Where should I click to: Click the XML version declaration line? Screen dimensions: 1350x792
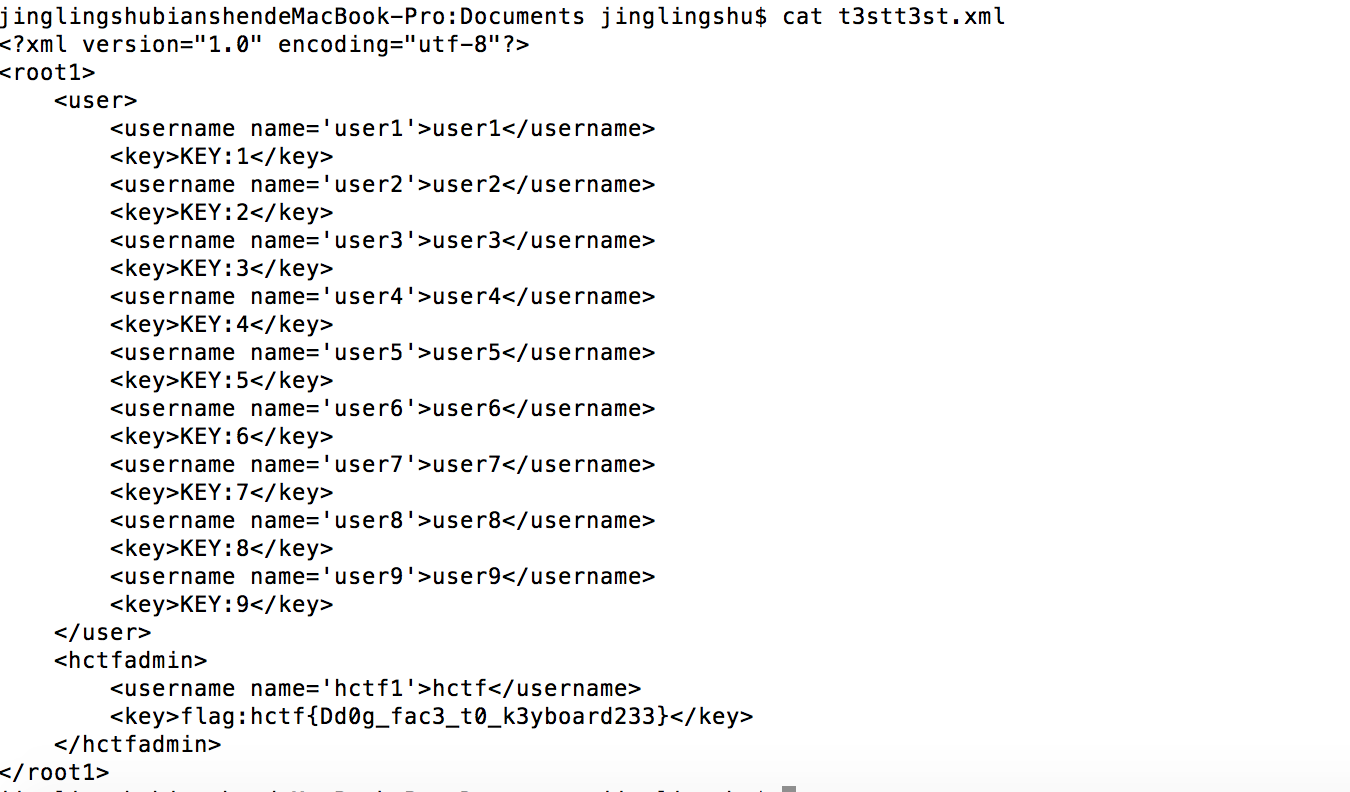(265, 45)
